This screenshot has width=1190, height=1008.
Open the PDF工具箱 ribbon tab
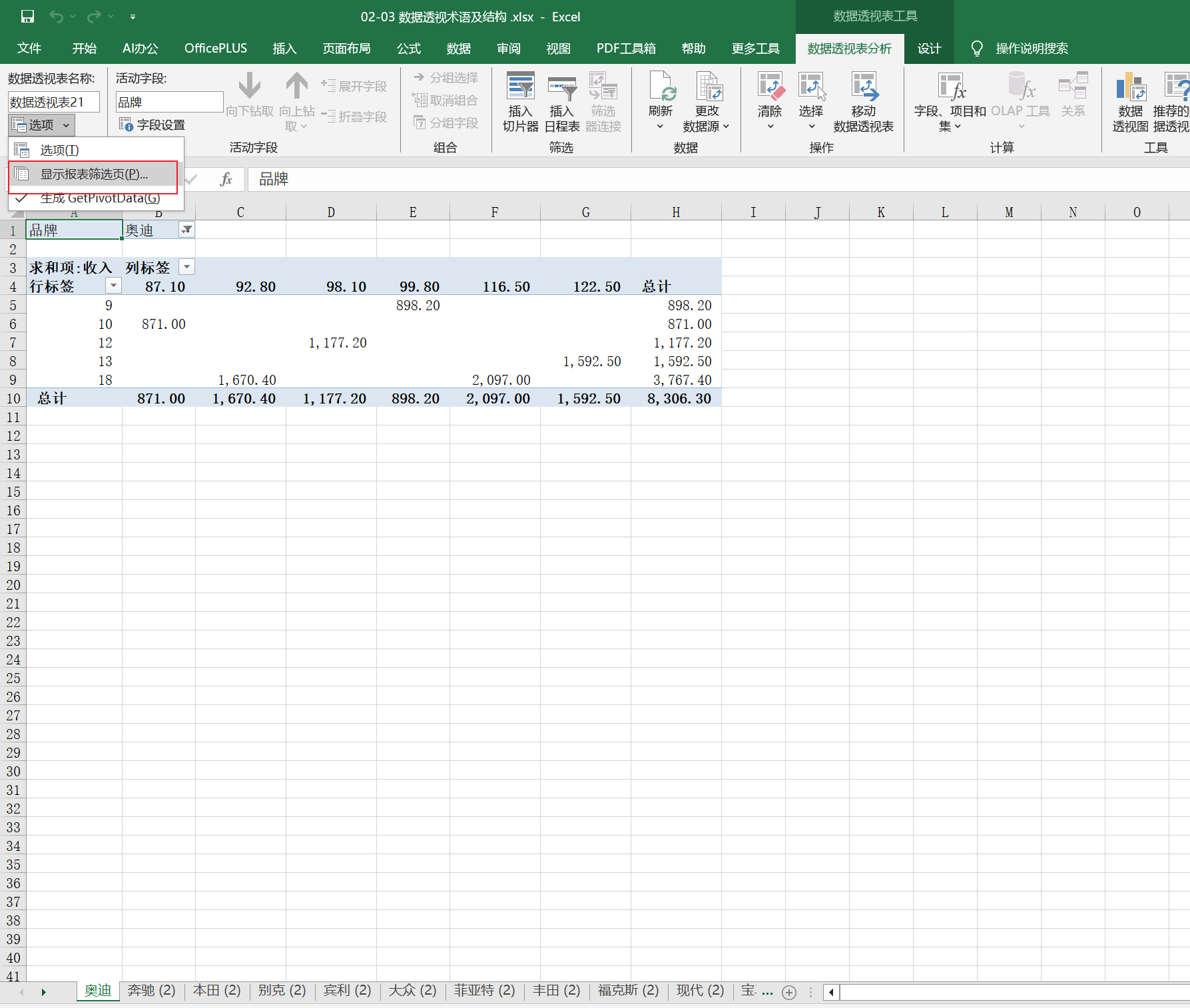(x=626, y=48)
